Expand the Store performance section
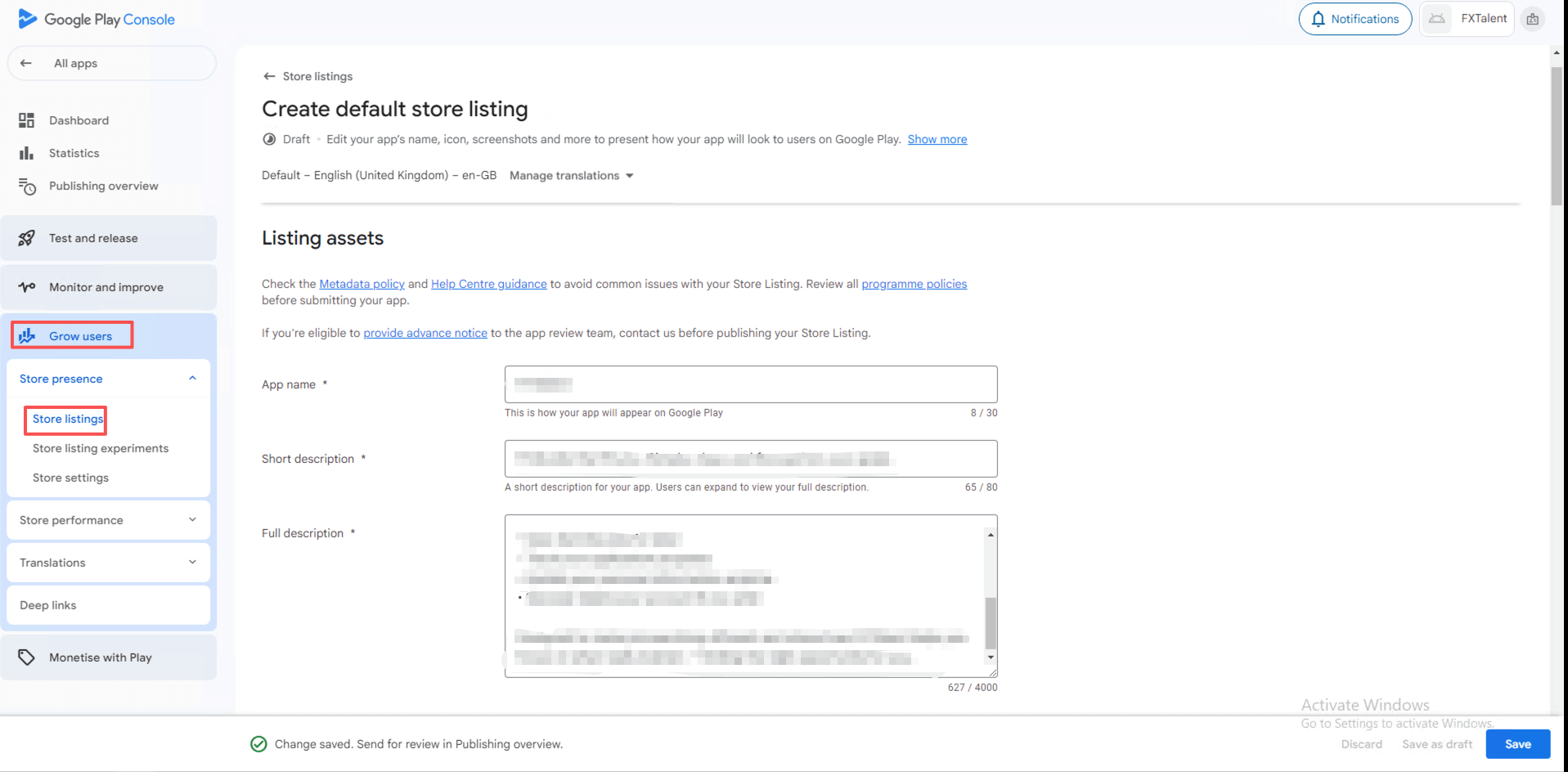 click(192, 520)
